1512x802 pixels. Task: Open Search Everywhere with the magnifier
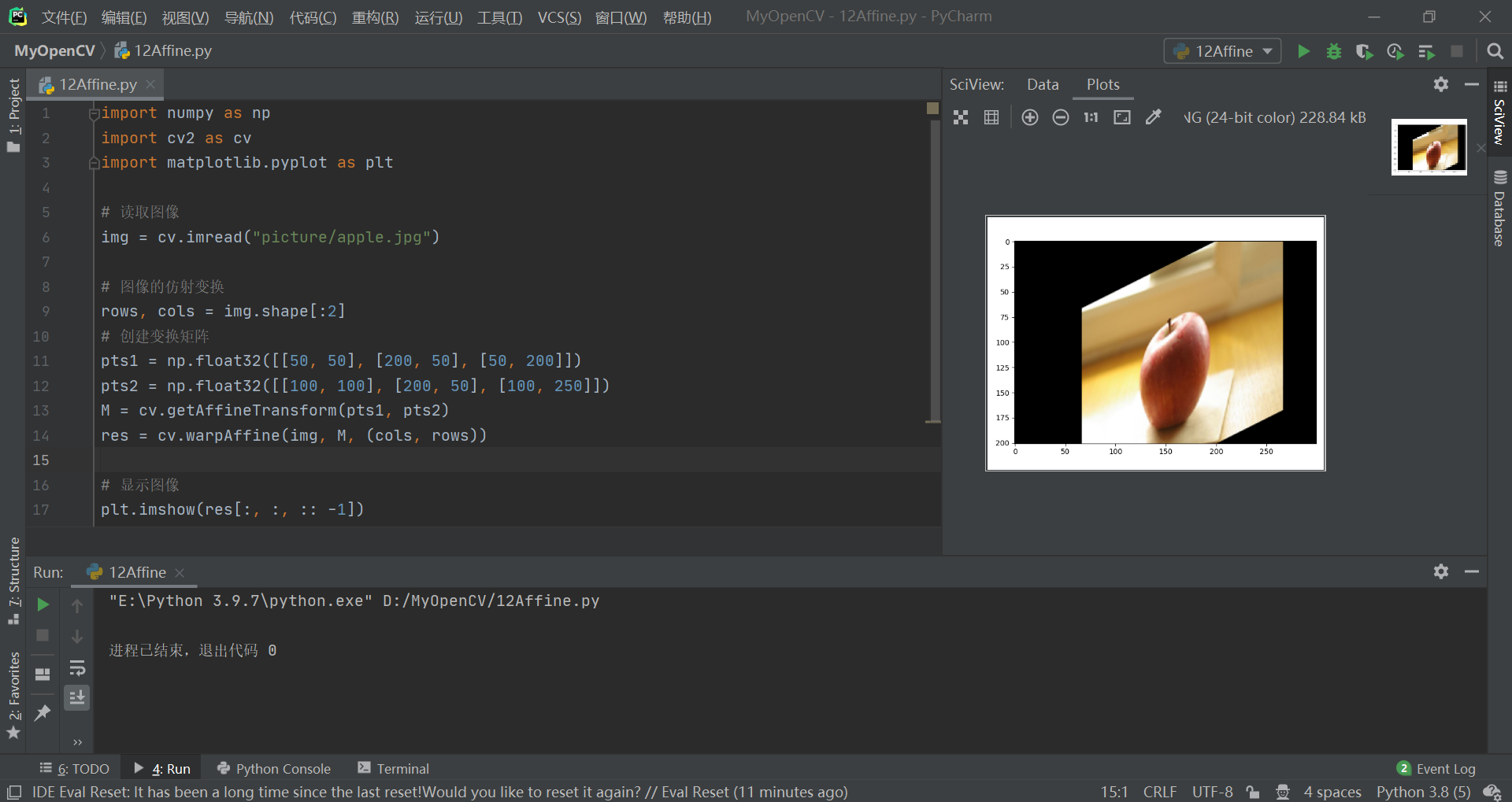[x=1495, y=50]
